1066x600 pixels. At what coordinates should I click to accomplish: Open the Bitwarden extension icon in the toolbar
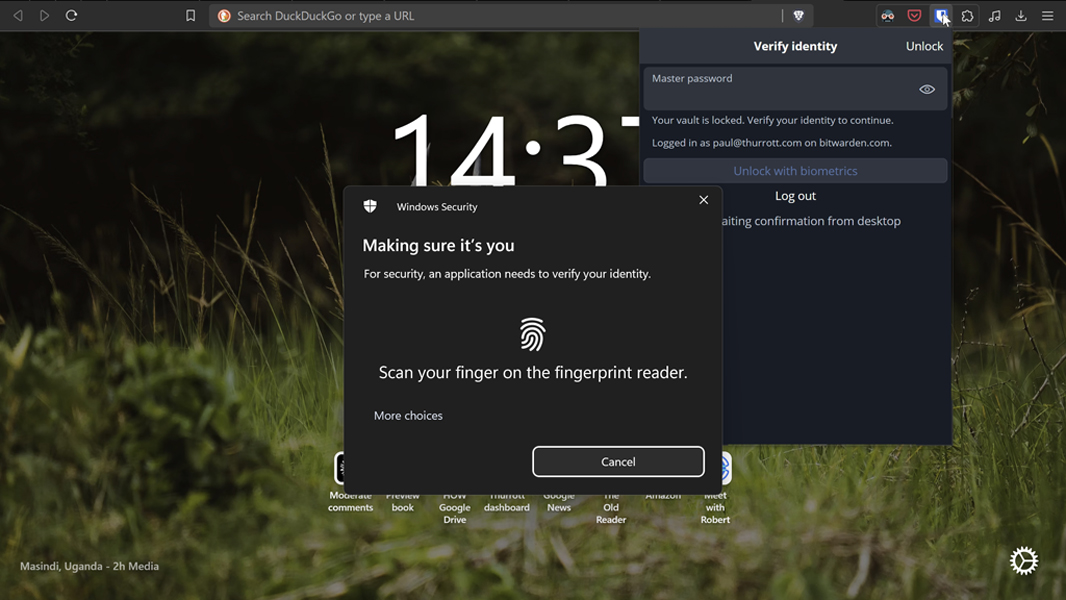coord(941,15)
